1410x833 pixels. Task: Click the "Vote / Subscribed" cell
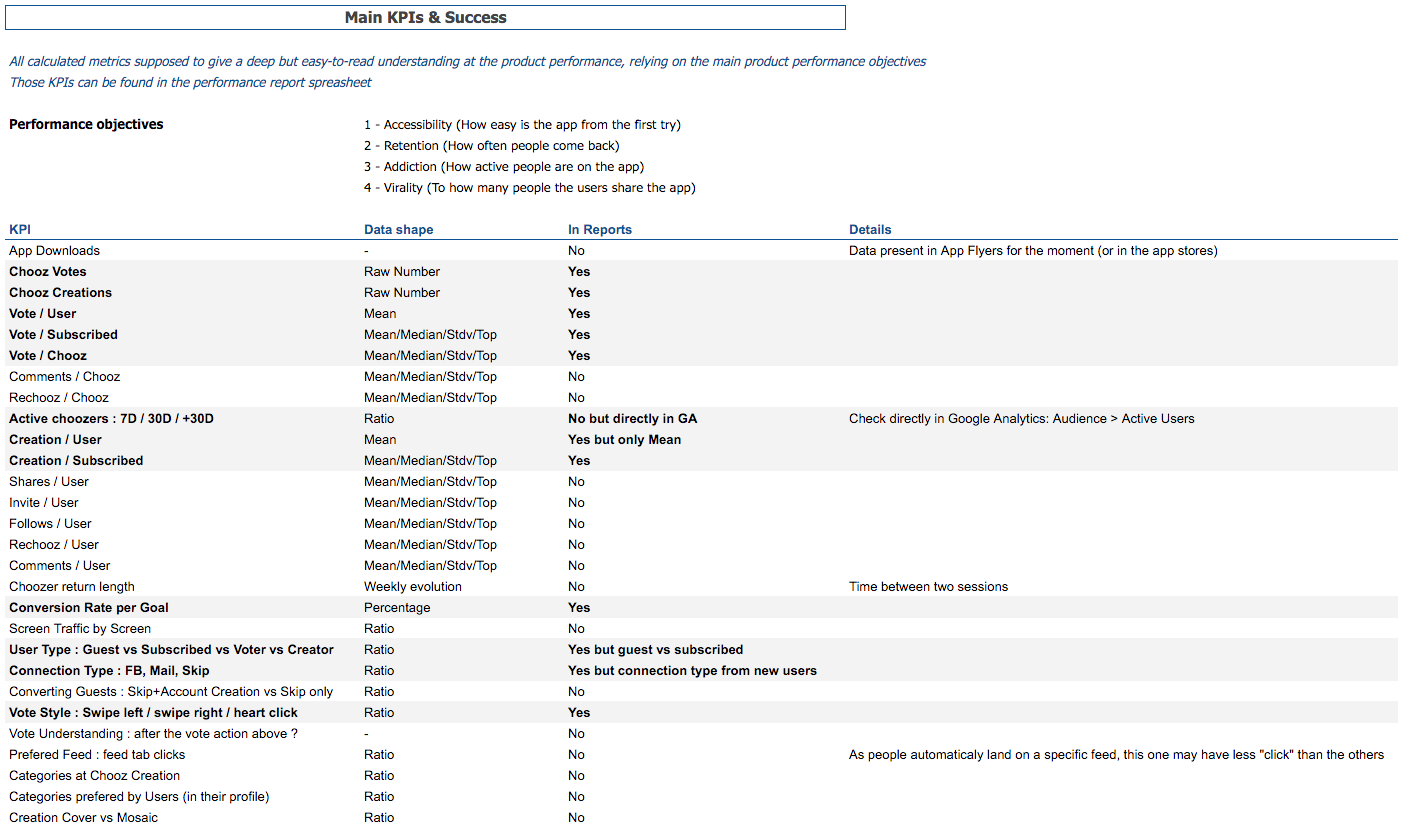pyautogui.click(x=64, y=335)
